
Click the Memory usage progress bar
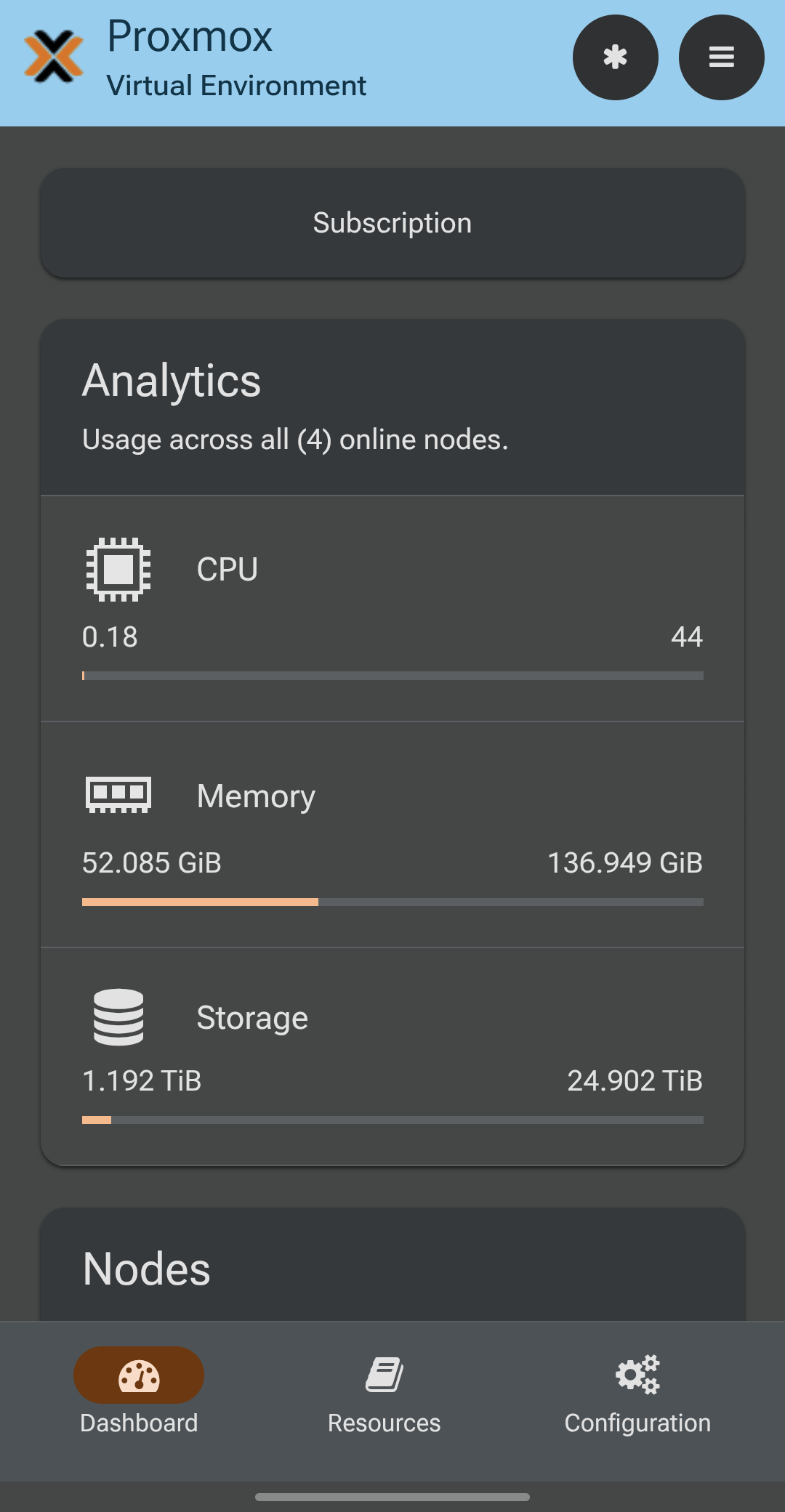[392, 902]
